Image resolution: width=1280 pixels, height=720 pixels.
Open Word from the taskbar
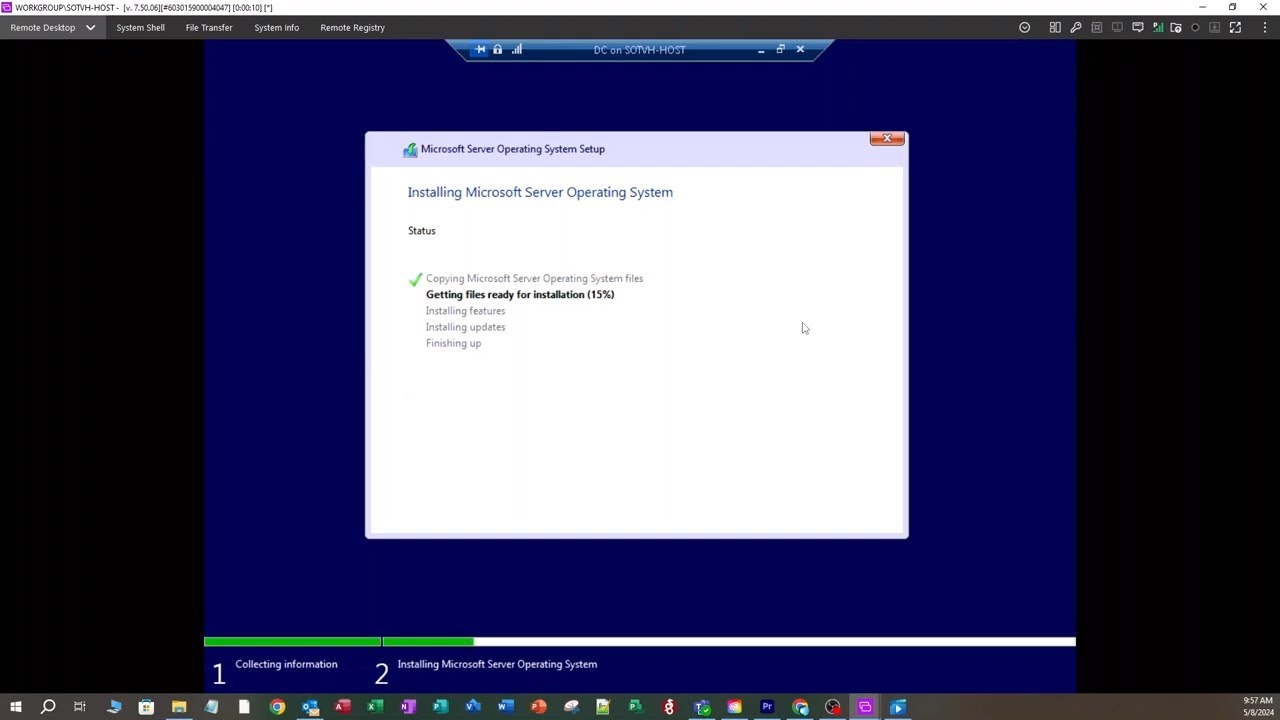click(506, 708)
